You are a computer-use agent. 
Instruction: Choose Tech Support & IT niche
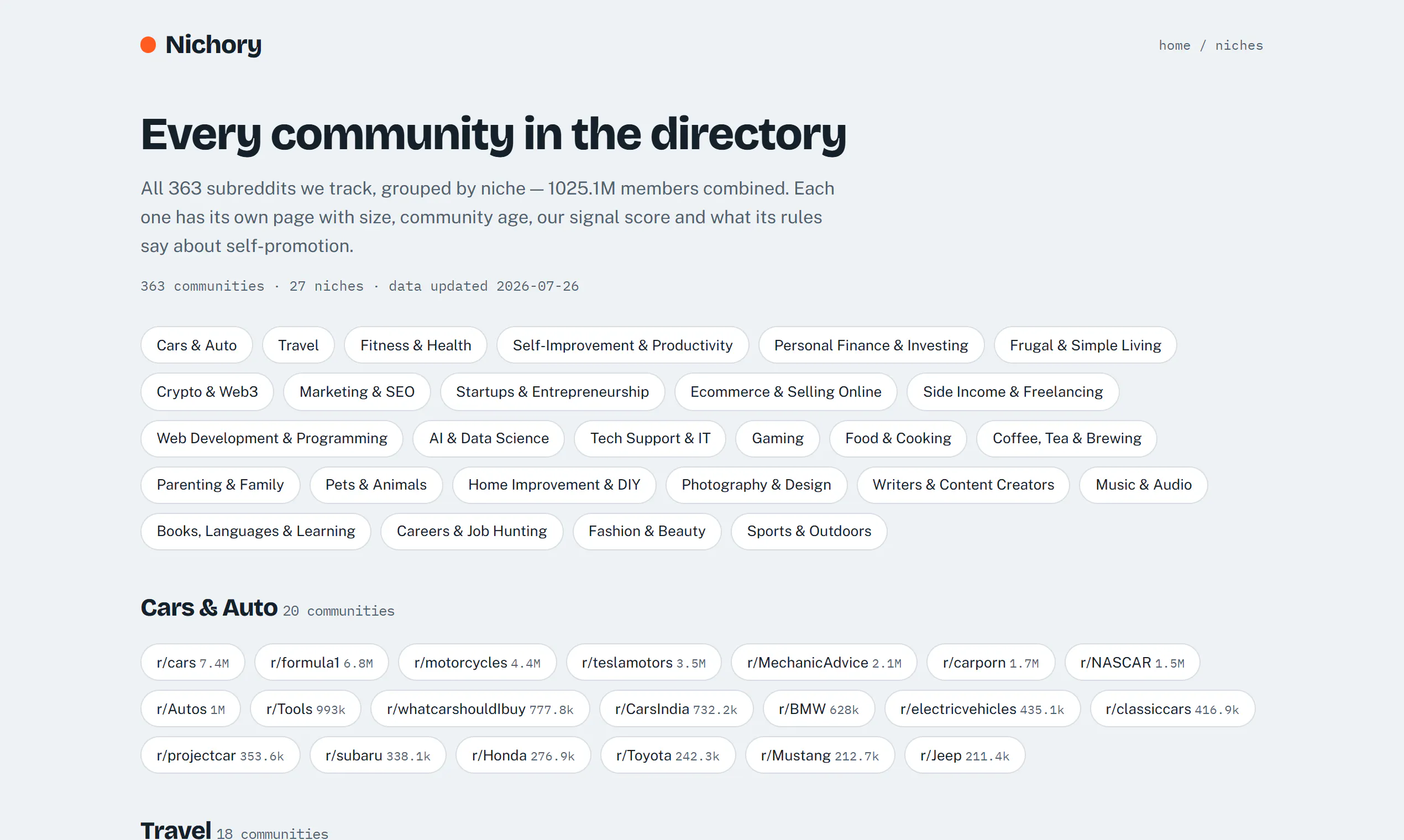pos(650,438)
